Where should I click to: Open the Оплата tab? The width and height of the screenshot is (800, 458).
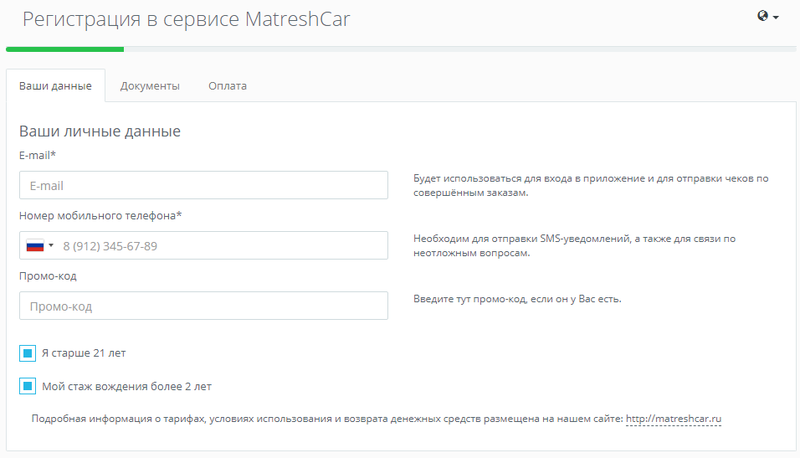pyautogui.click(x=227, y=86)
